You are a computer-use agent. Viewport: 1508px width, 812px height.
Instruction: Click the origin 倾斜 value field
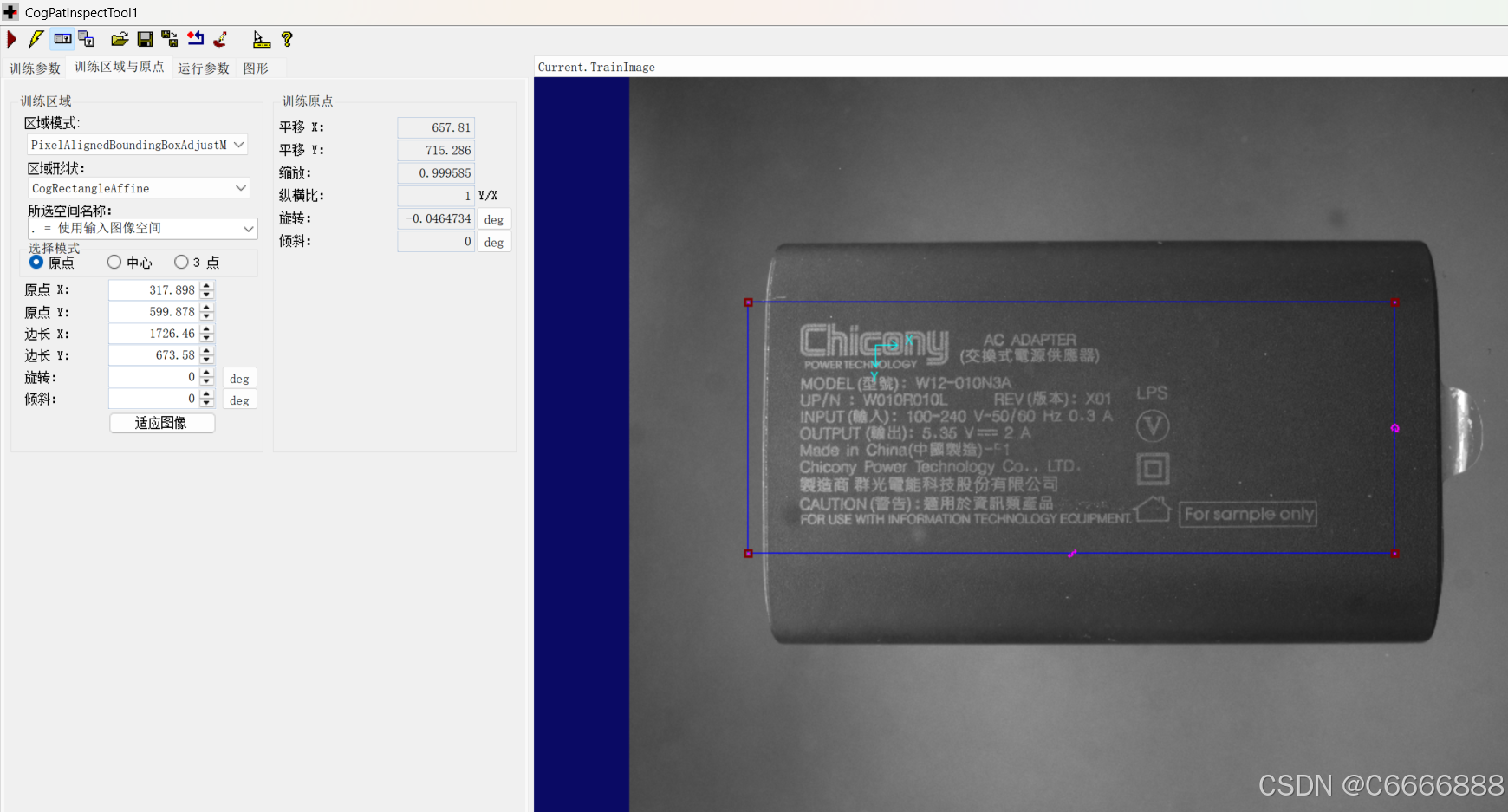click(x=436, y=241)
